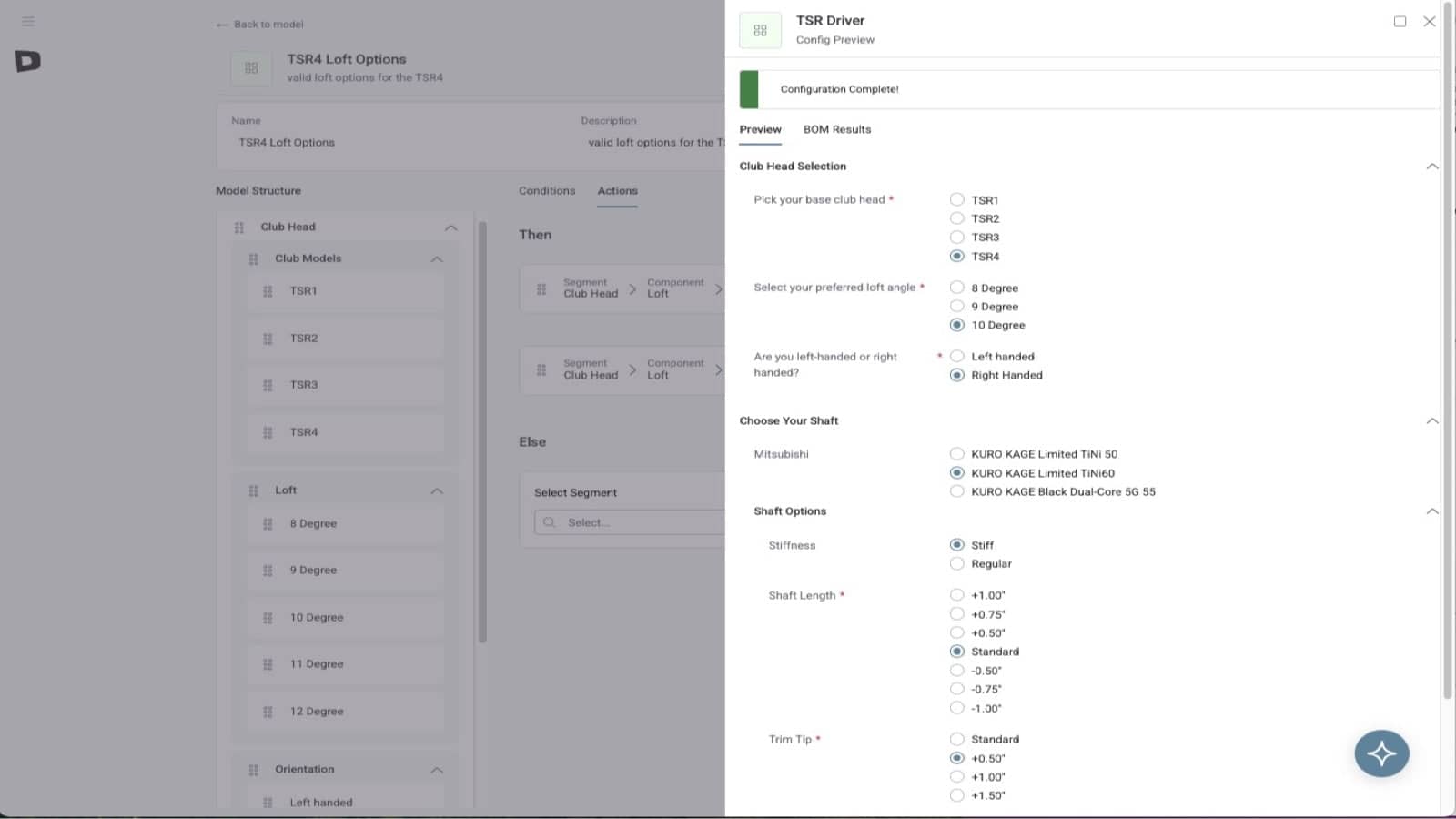The height and width of the screenshot is (819, 1456).
Task: Click the green Configuration Complete progress bar
Action: pos(751,88)
